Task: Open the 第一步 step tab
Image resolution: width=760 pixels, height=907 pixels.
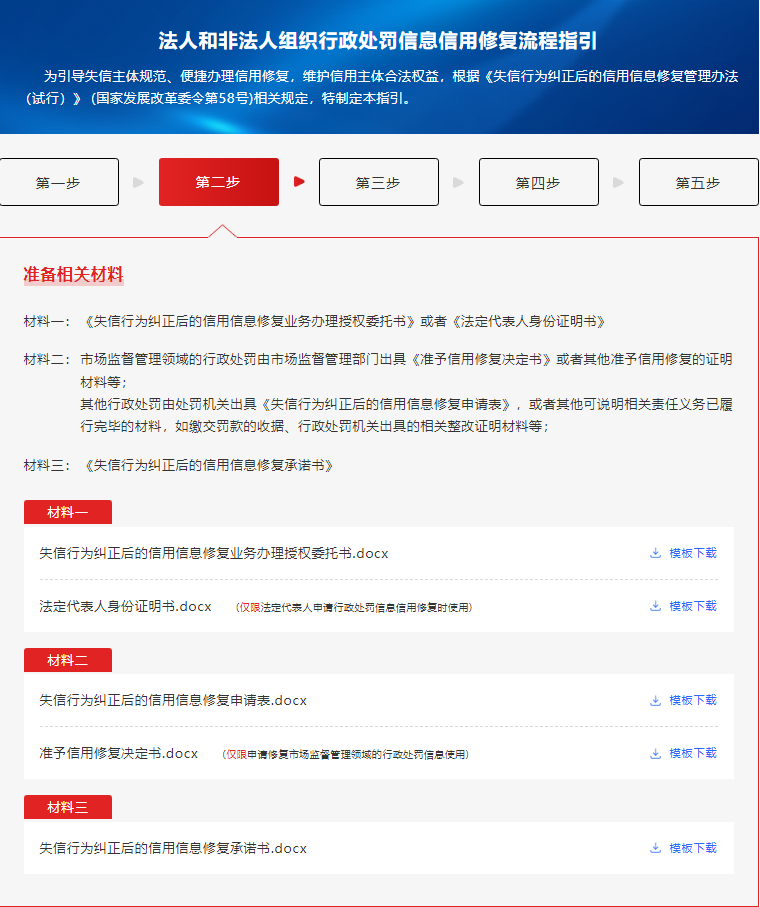Action: 59,182
